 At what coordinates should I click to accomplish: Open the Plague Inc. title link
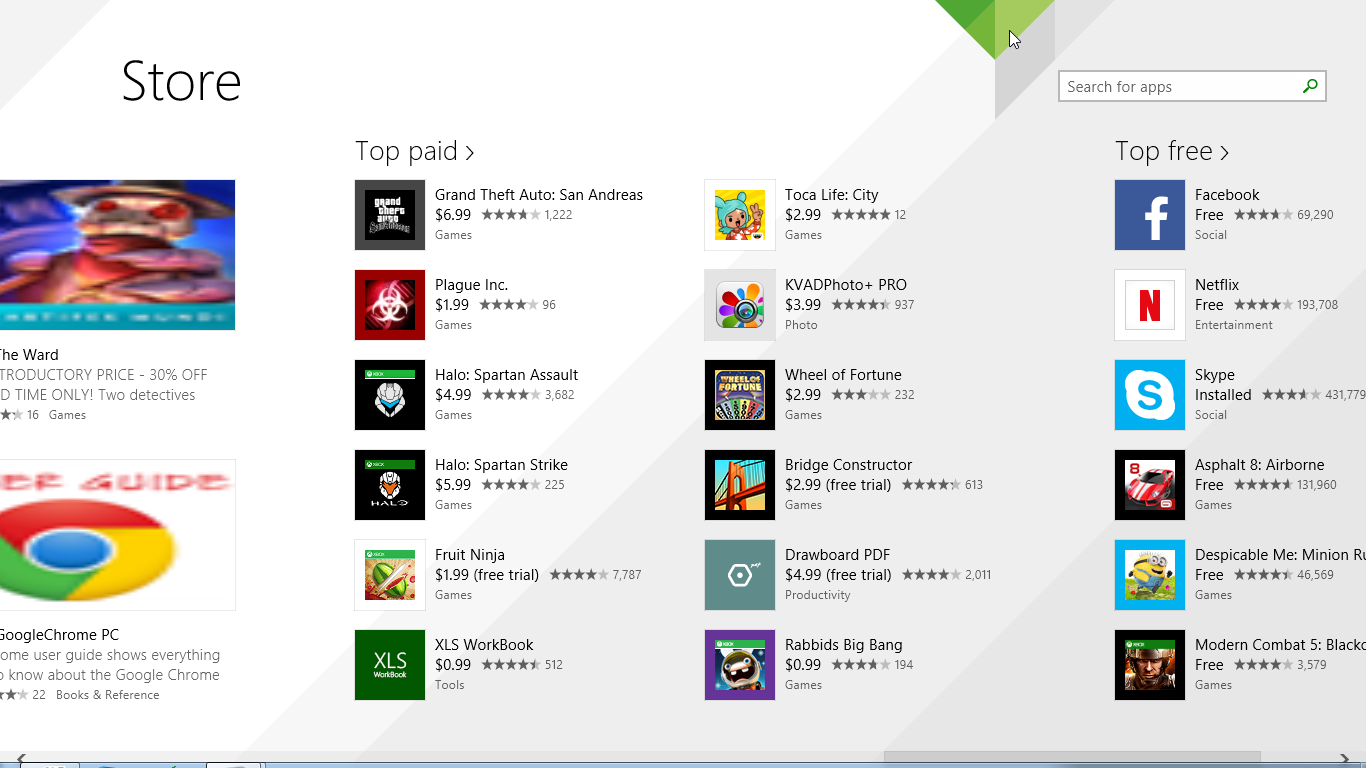(x=471, y=285)
